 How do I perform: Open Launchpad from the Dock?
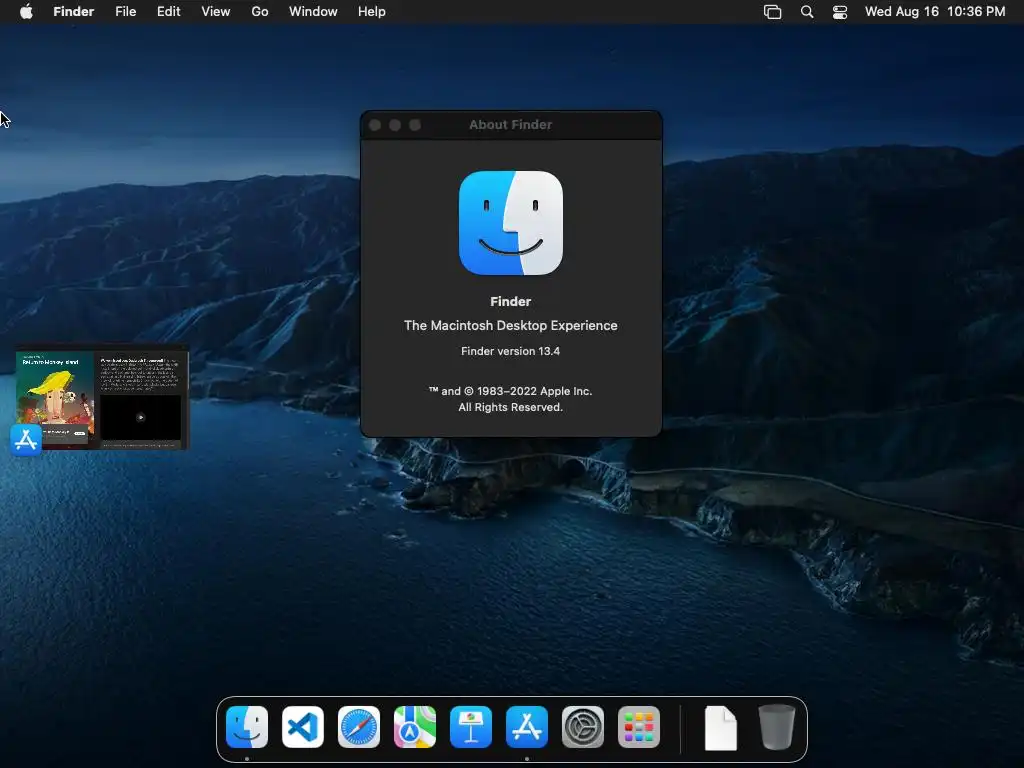[639, 727]
